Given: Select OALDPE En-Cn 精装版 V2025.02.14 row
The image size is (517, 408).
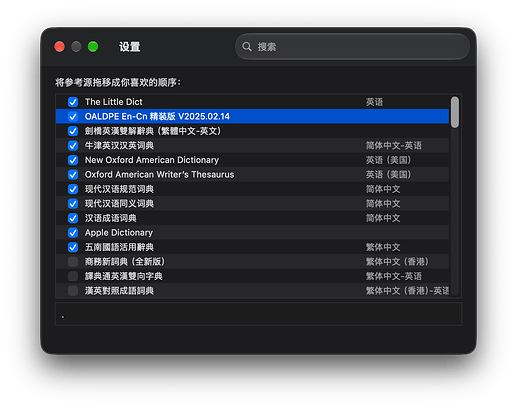Looking at the screenshot, I should (252, 116).
